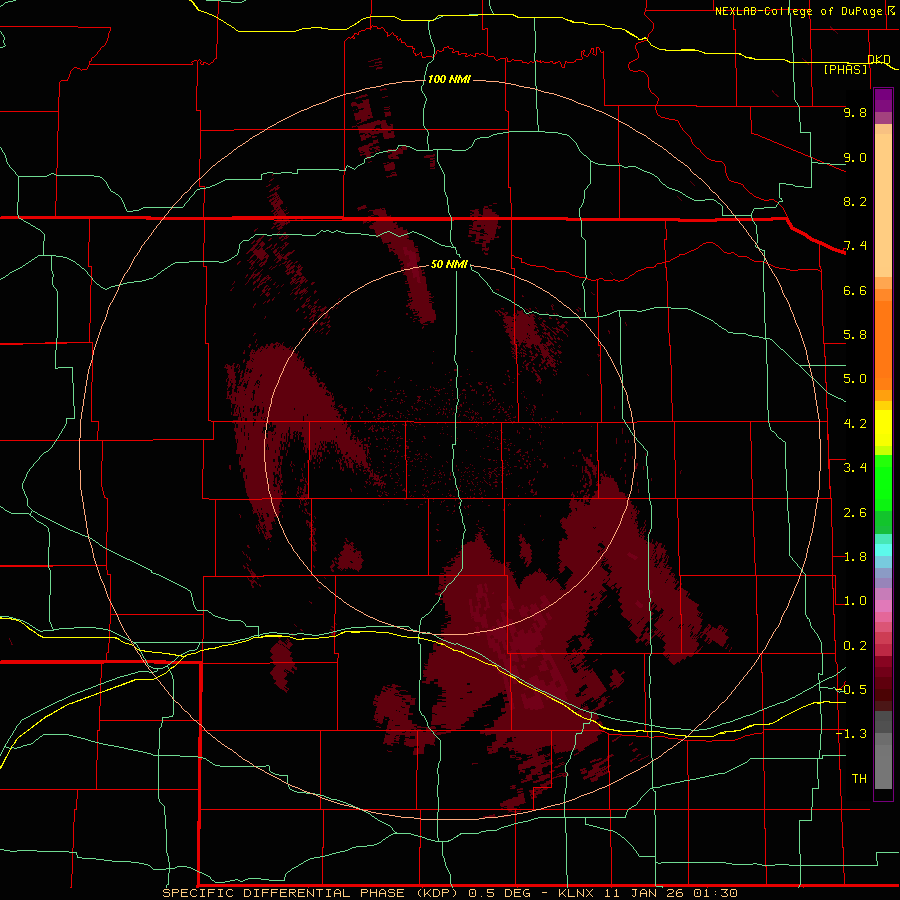Click the 7.4 value on color scale
The height and width of the screenshot is (900, 900).
coord(855,246)
